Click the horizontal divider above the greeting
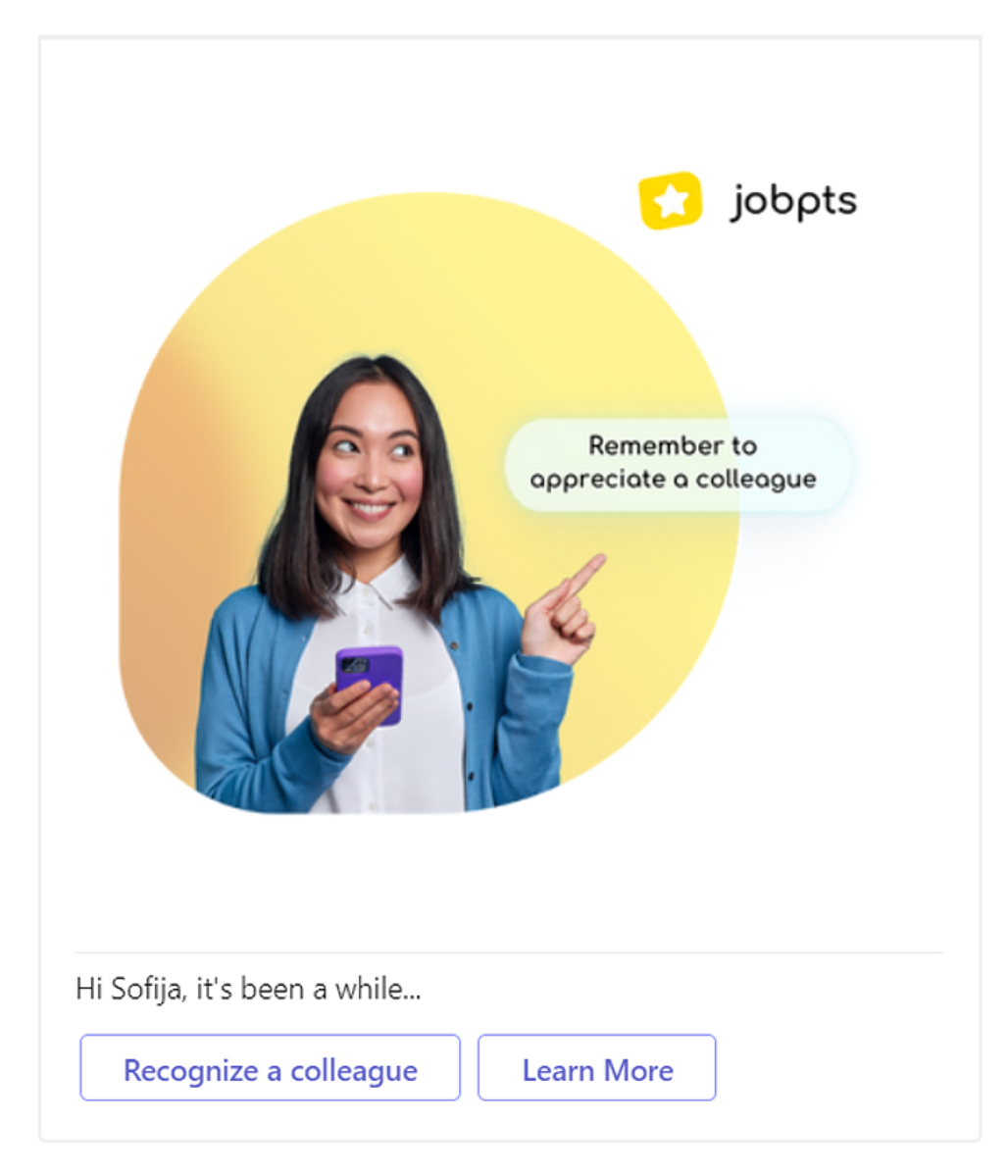 [x=509, y=953]
